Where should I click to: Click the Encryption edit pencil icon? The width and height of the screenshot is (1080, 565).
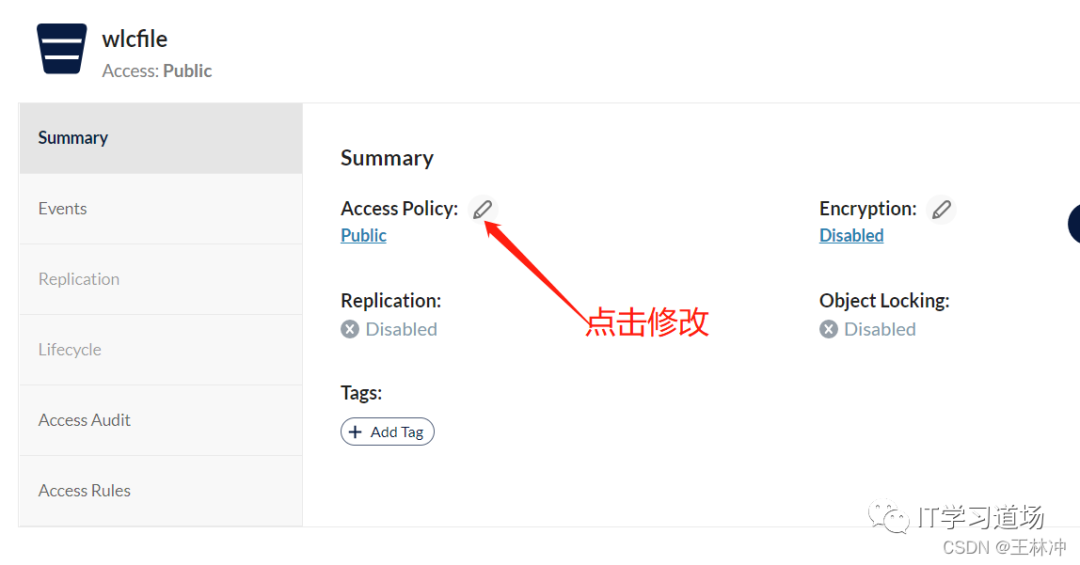tap(941, 209)
